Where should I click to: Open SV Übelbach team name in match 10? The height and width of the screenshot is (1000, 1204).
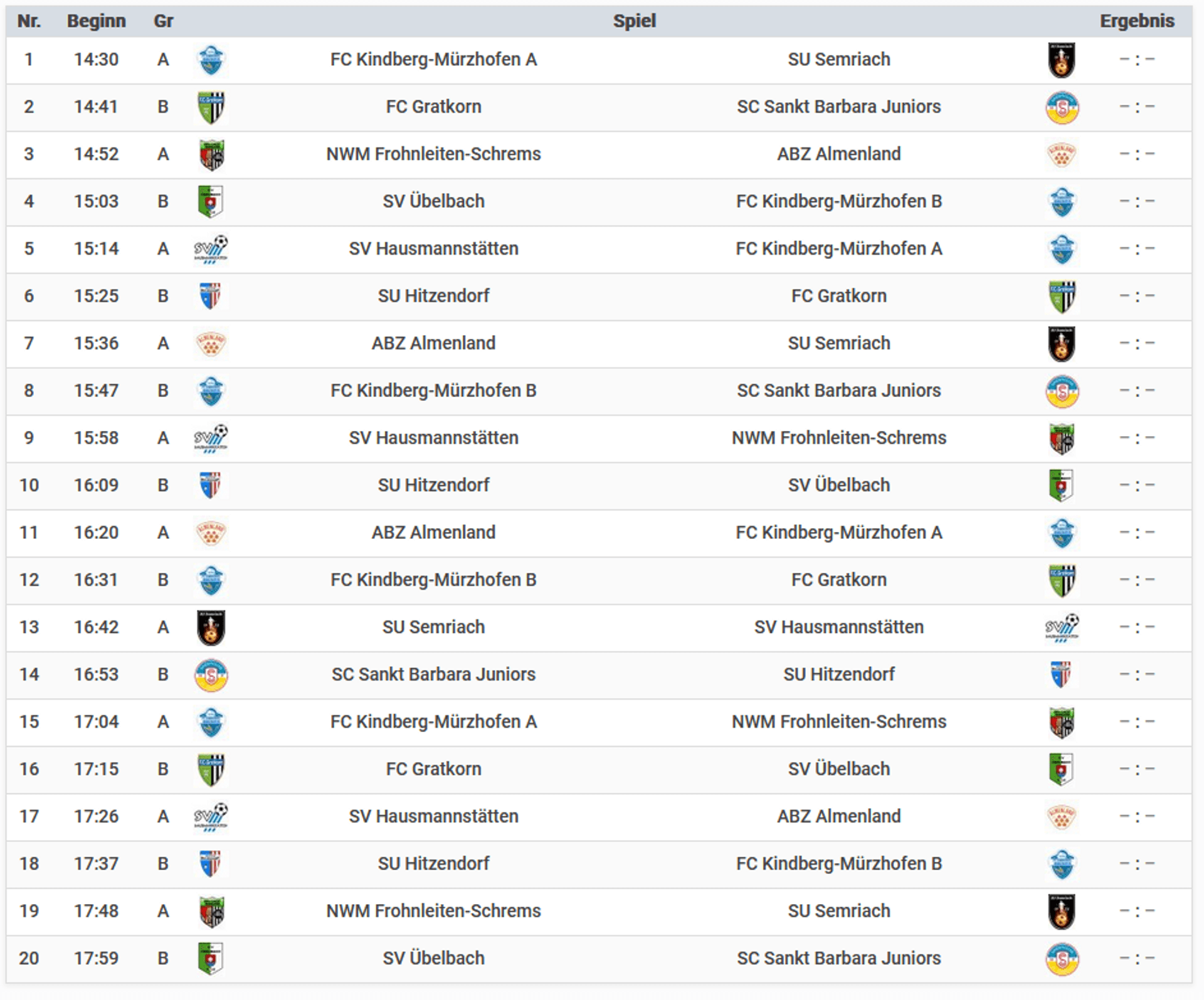pos(838,485)
